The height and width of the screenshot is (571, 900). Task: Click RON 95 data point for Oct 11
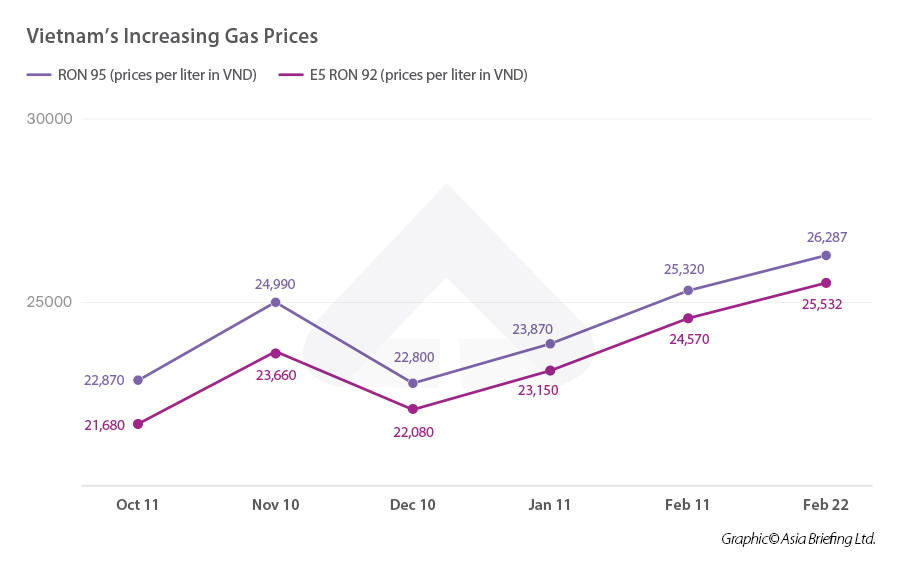click(x=138, y=380)
